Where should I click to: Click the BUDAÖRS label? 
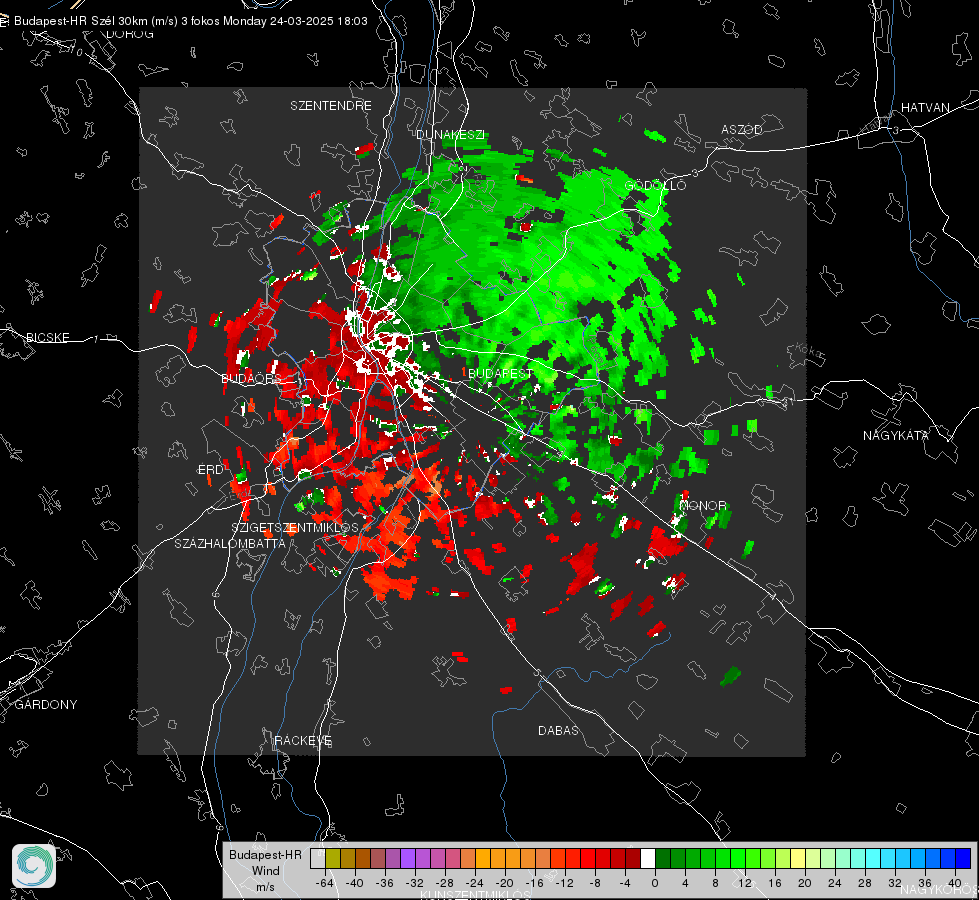252,378
